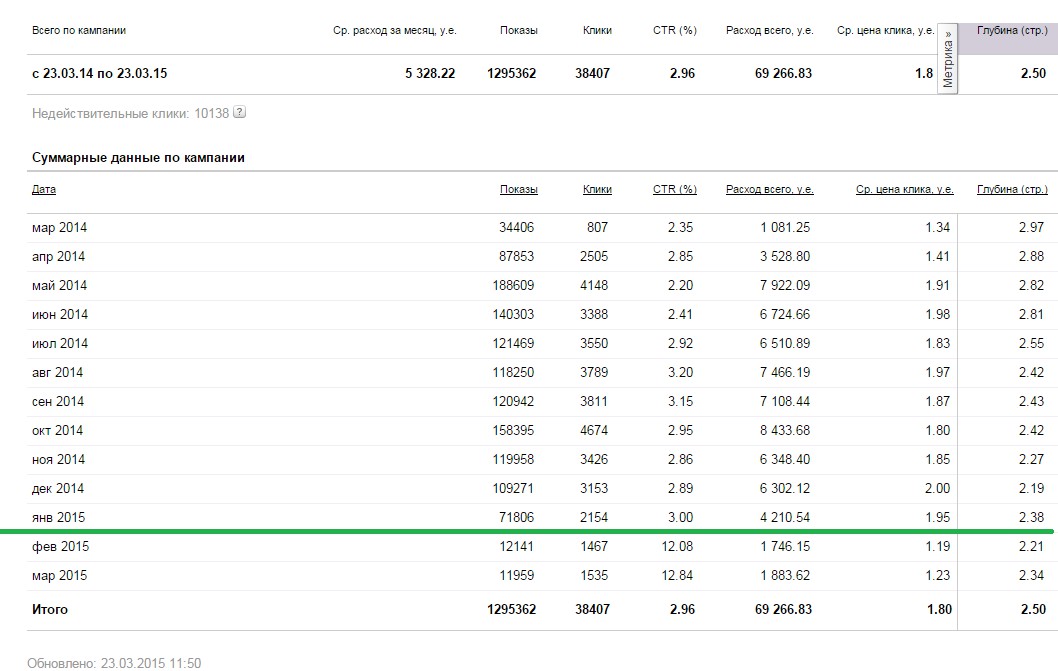
Task: Select the фев 2015 row
Action: click(x=539, y=547)
